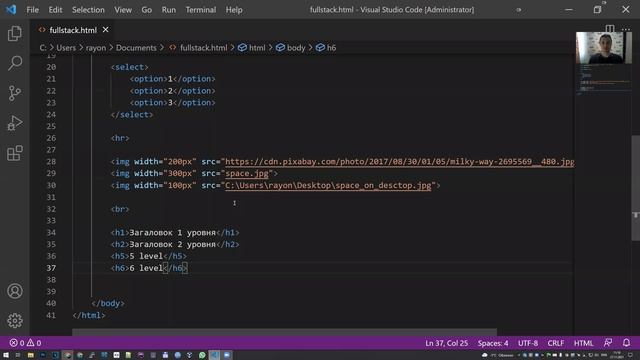
Task: Open the space_on_desctop.jpg path link
Action: (328, 185)
